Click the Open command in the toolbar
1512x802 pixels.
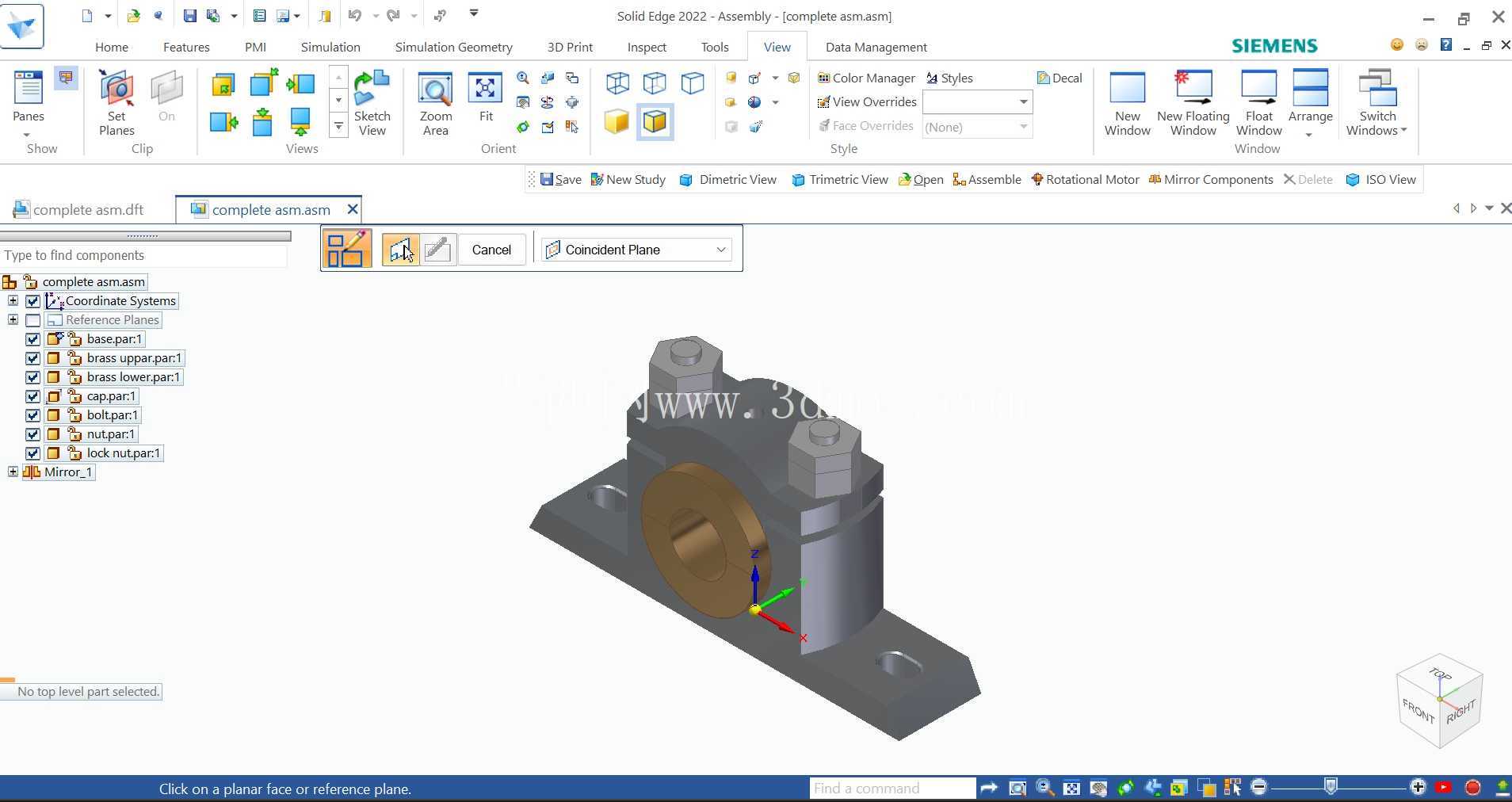pyautogui.click(x=920, y=179)
